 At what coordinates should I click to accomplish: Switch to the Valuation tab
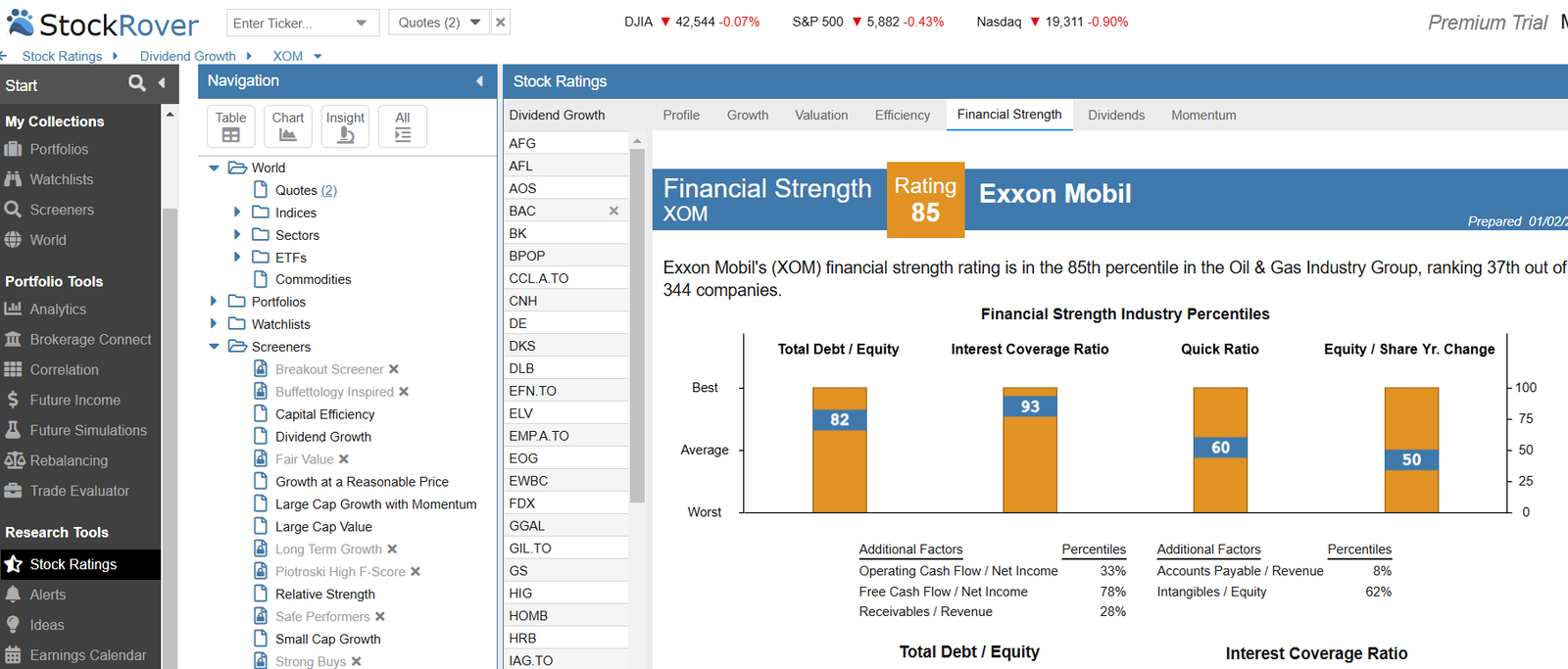821,115
